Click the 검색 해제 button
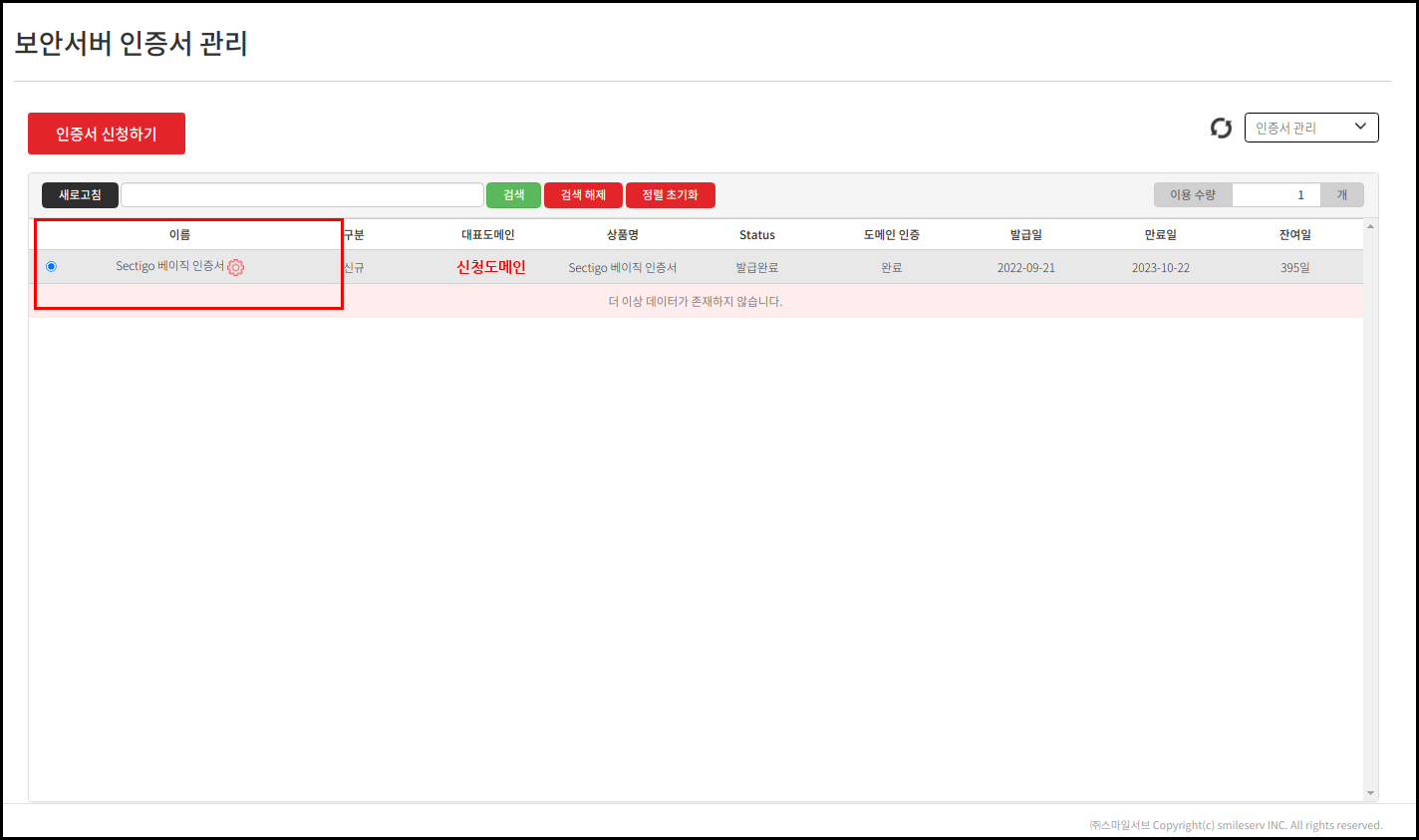The height and width of the screenshot is (840, 1419). [x=583, y=195]
